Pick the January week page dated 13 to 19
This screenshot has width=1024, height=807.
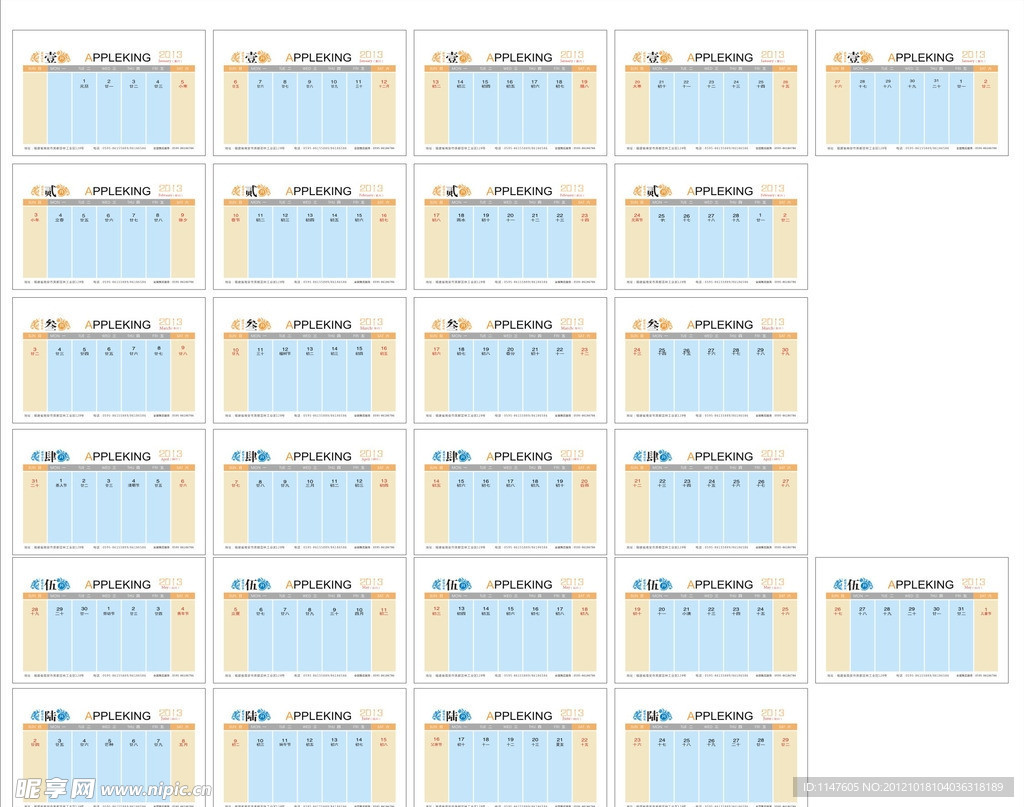(x=510, y=93)
